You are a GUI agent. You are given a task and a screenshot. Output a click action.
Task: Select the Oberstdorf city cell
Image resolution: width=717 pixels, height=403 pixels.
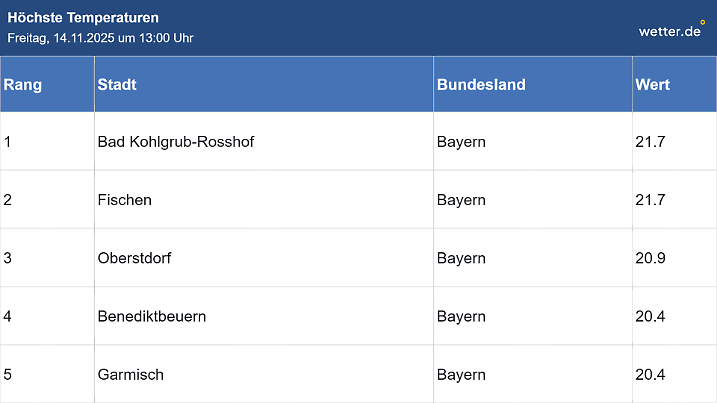(x=135, y=258)
